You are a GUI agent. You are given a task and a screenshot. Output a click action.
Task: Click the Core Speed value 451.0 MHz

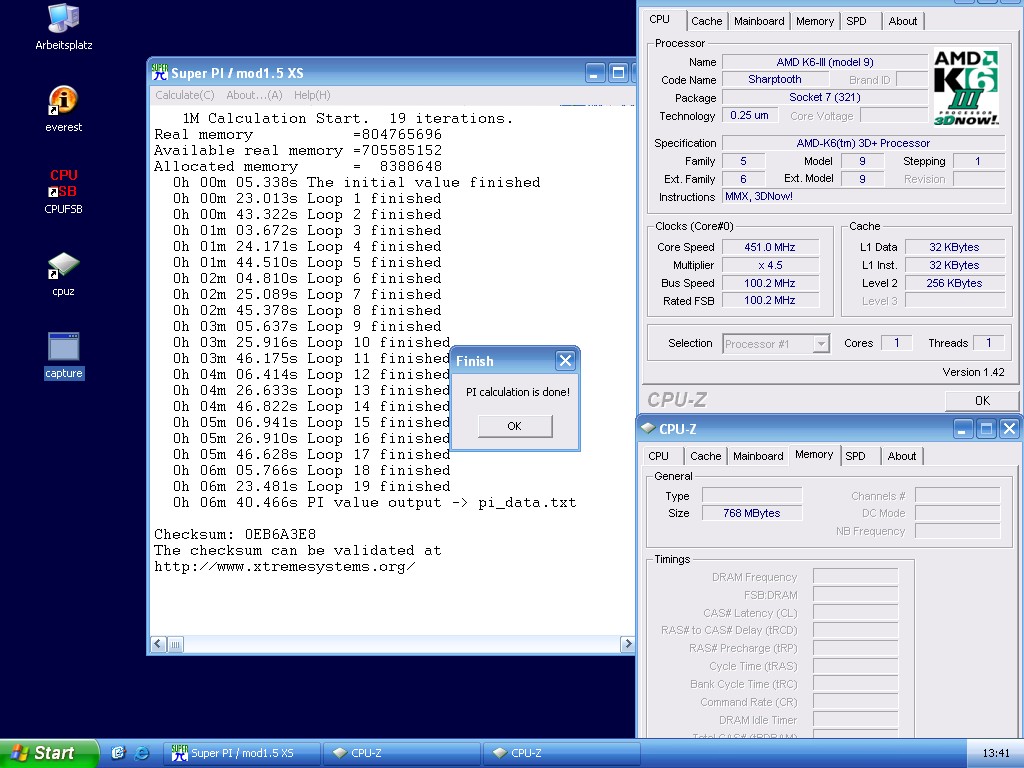click(x=770, y=247)
